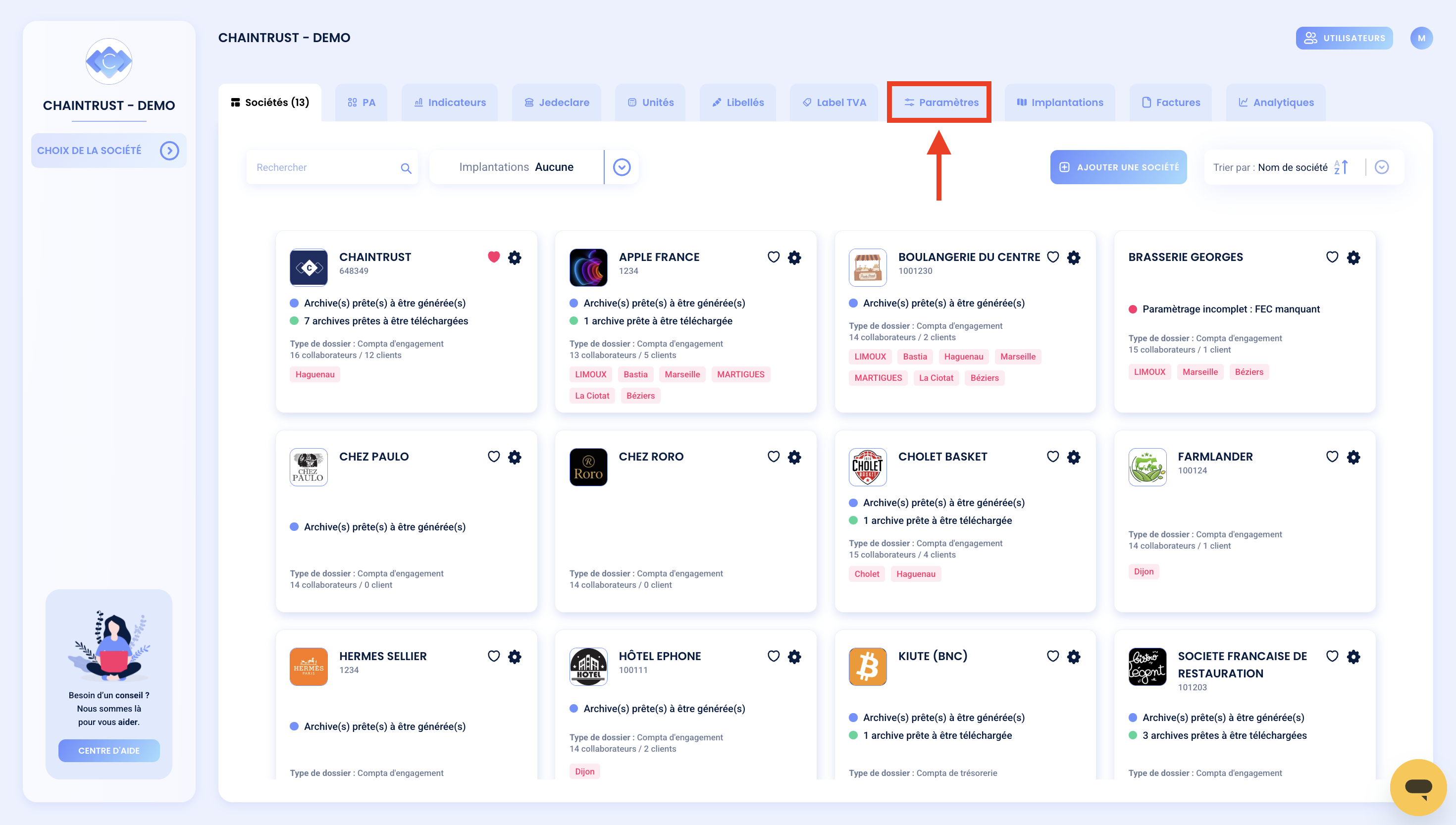Click Haguenau tag on CHAINTRUST card
Screen dimensions: 1456x825
point(315,374)
